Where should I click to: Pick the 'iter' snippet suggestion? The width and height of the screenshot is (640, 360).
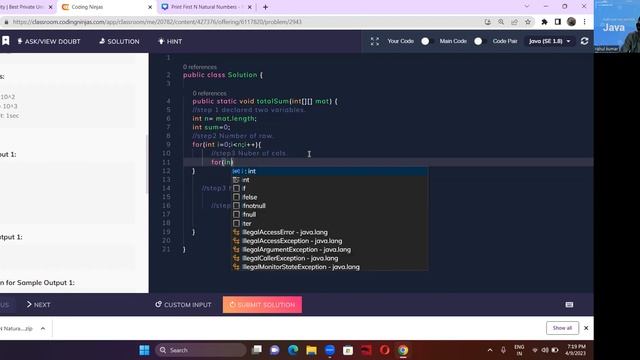tap(329, 223)
